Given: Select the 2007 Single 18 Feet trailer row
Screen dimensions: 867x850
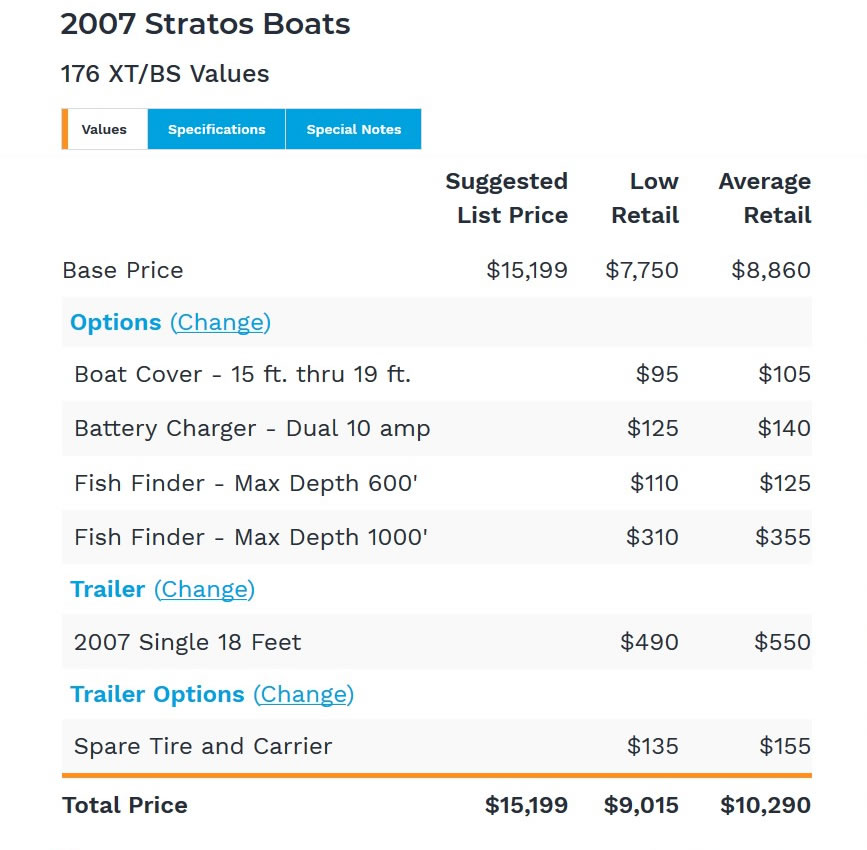Looking at the screenshot, I should pyautogui.click(x=437, y=642).
